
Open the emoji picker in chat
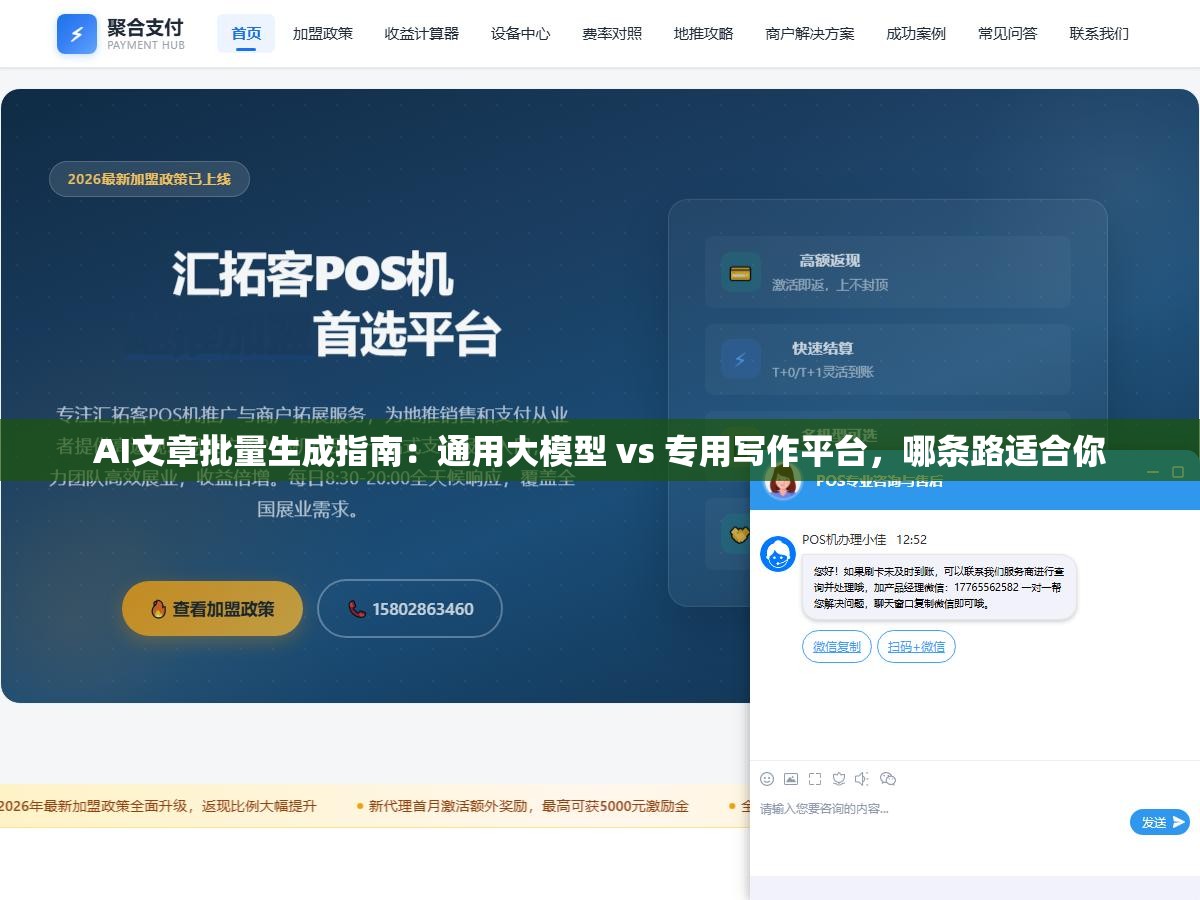tap(767, 779)
